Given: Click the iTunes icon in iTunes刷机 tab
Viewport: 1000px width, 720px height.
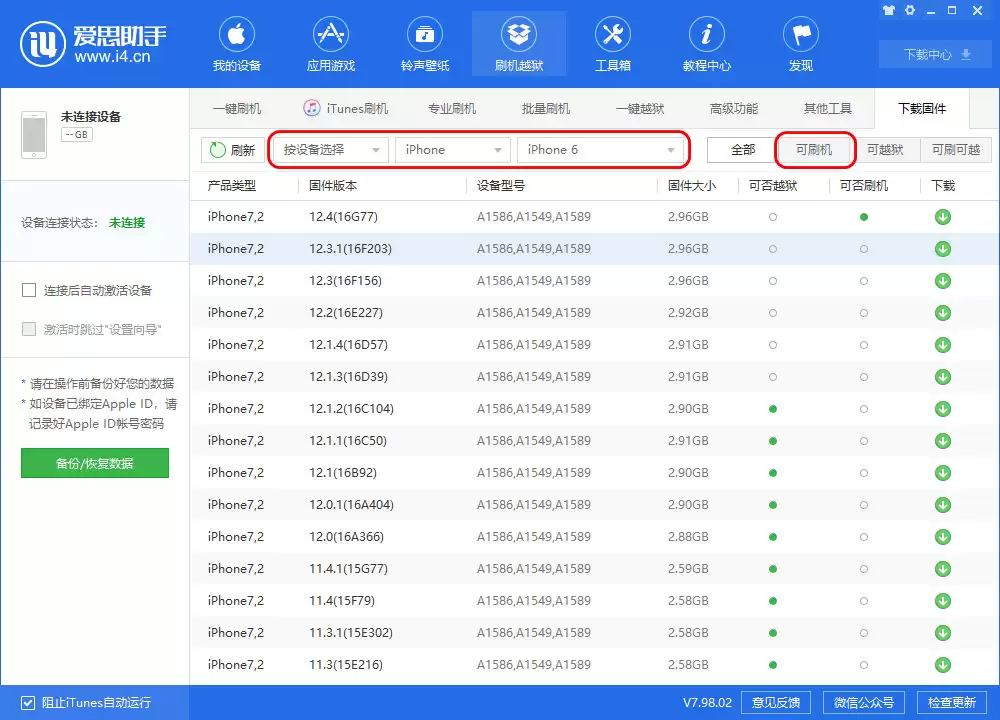Looking at the screenshot, I should tap(311, 108).
